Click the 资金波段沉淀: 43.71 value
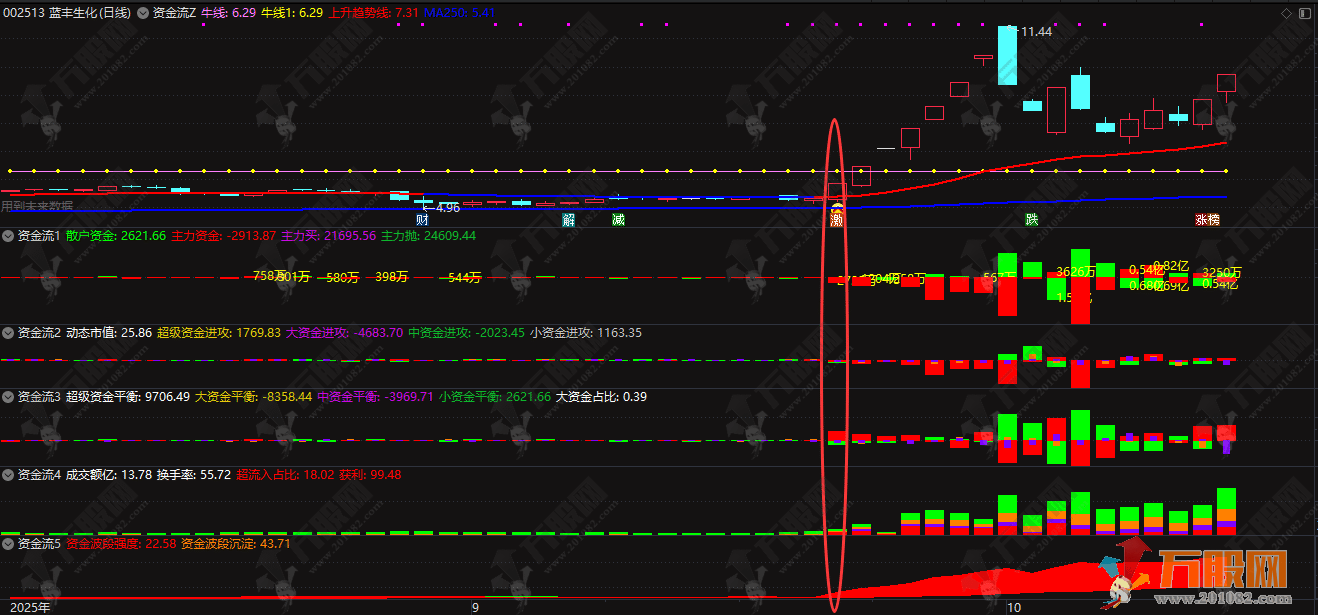Image resolution: width=1318 pixels, height=615 pixels. (x=236, y=543)
